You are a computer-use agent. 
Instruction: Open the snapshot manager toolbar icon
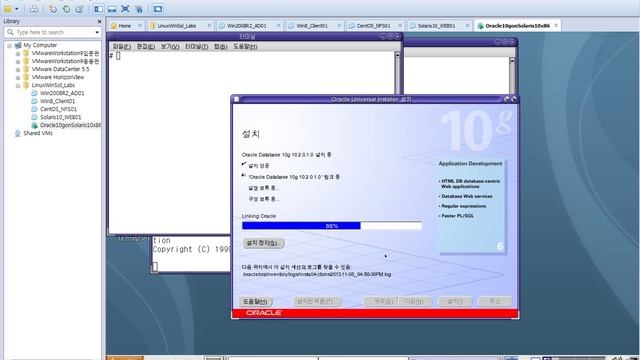click(x=79, y=9)
